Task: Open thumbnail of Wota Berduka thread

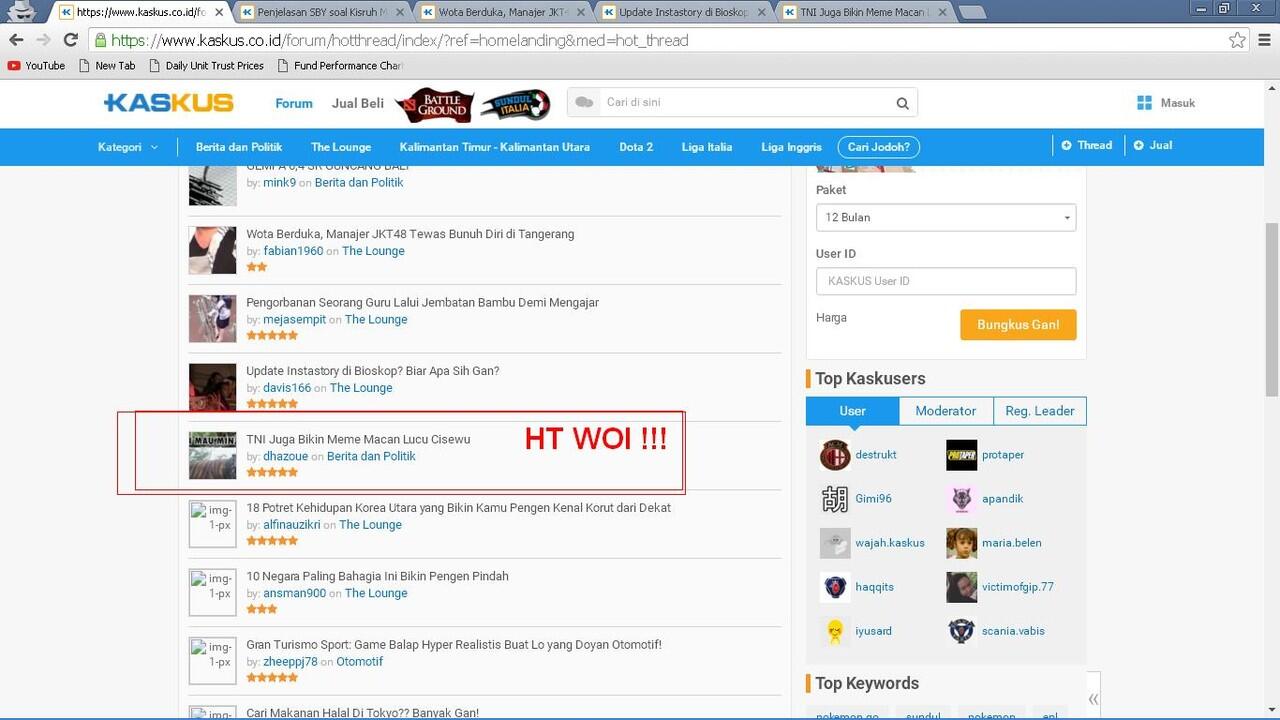Action: point(213,250)
